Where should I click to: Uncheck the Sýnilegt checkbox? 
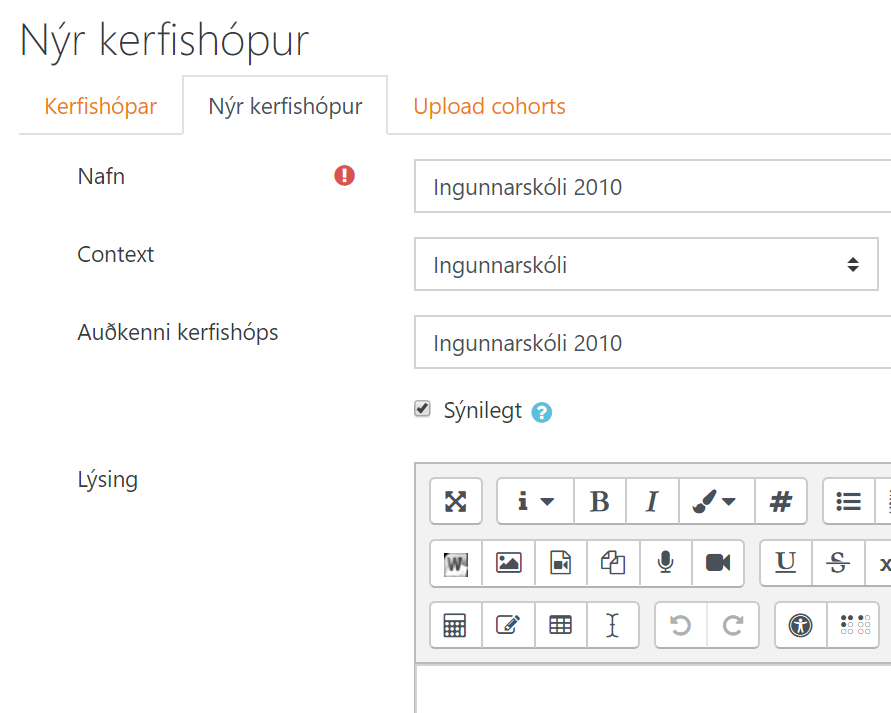[x=423, y=409]
